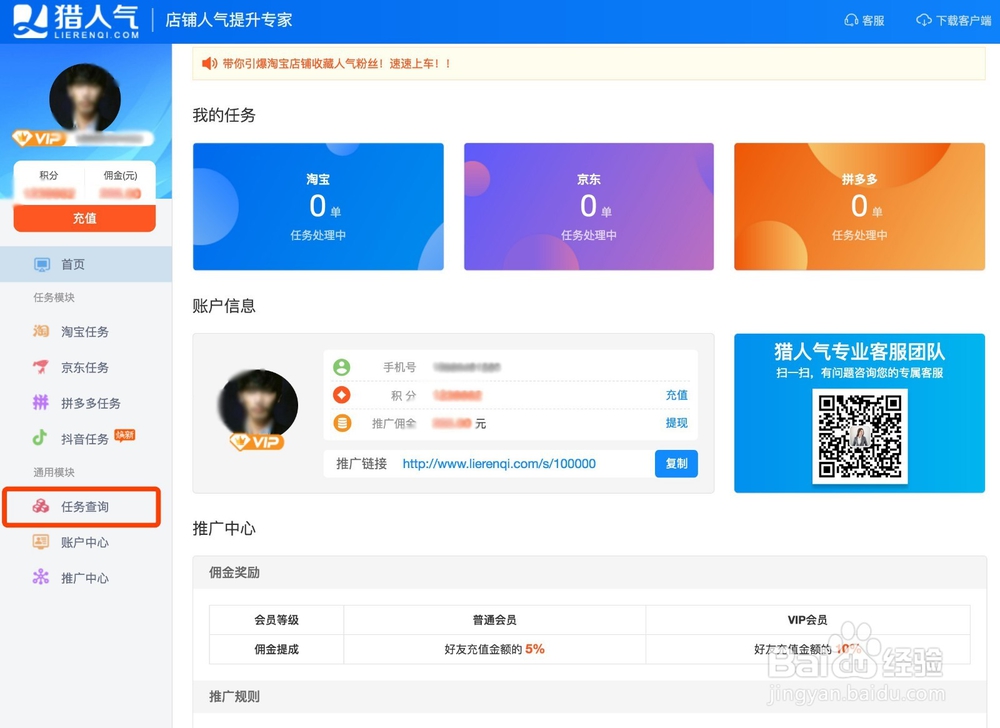Screen dimensions: 1000x728
Task: Click the 拼多多 task card
Action: click(x=860, y=207)
